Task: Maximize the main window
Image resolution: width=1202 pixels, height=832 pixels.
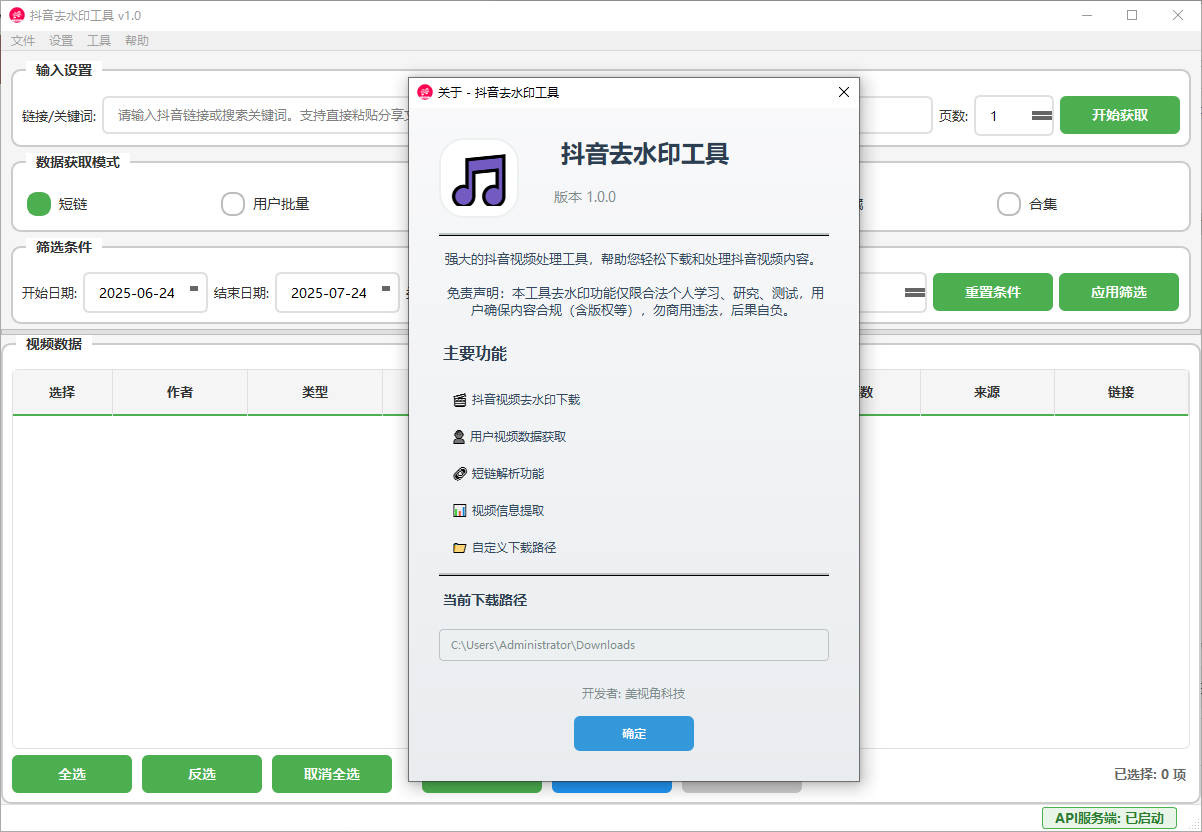Action: pos(1132,15)
